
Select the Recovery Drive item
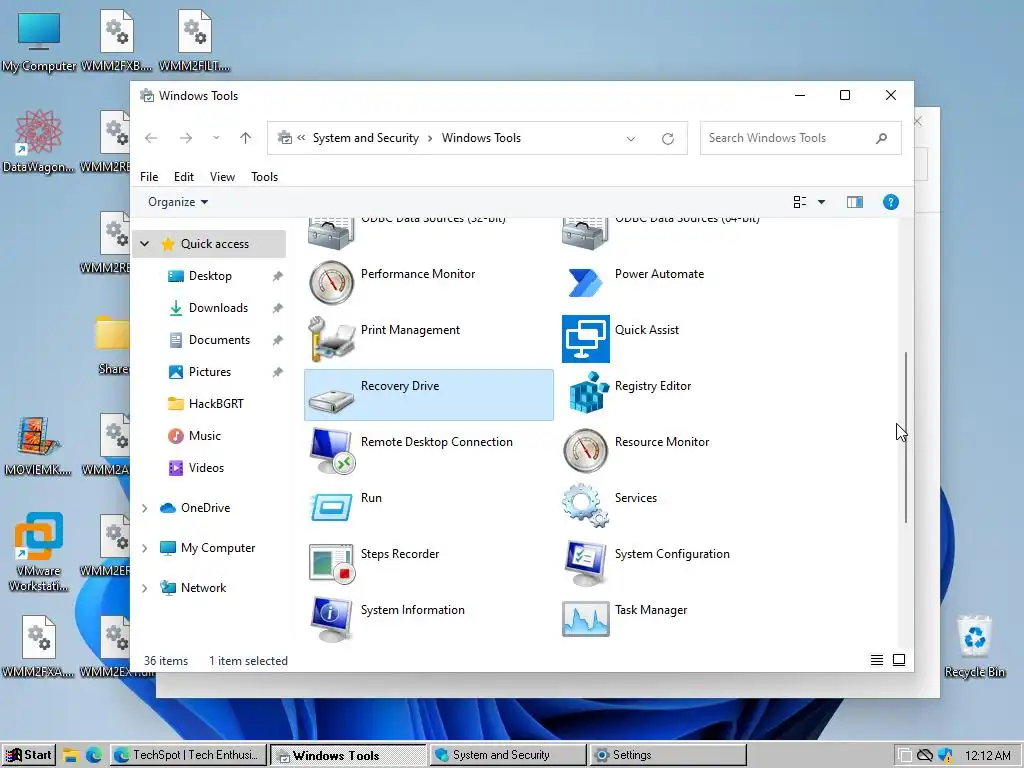tap(429, 394)
